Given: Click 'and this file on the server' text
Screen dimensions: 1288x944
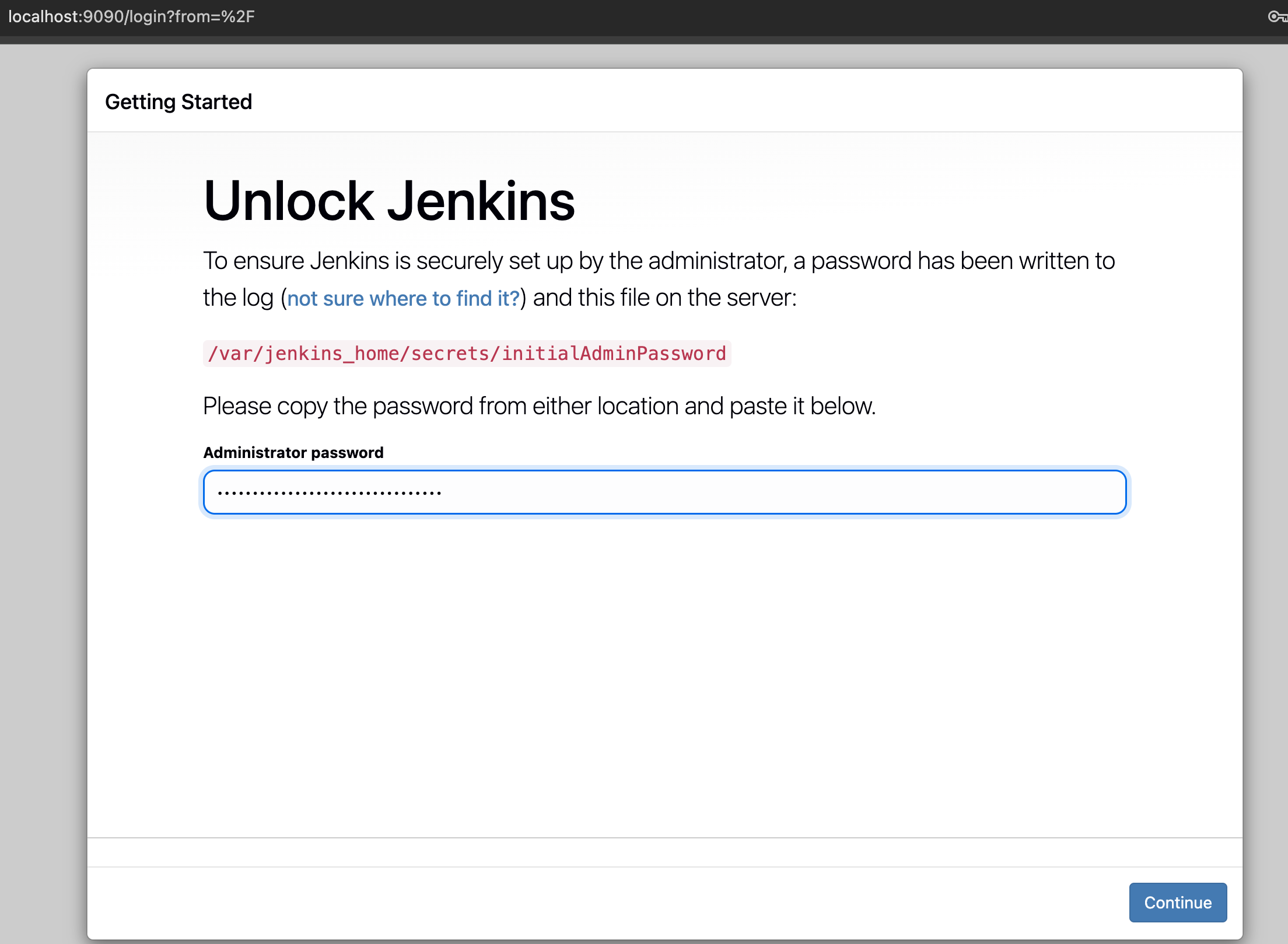Looking at the screenshot, I should (664, 298).
